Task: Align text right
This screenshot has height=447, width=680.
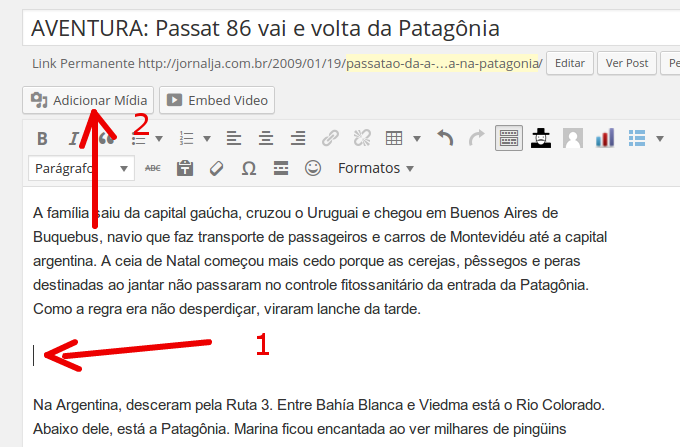Action: [x=298, y=139]
